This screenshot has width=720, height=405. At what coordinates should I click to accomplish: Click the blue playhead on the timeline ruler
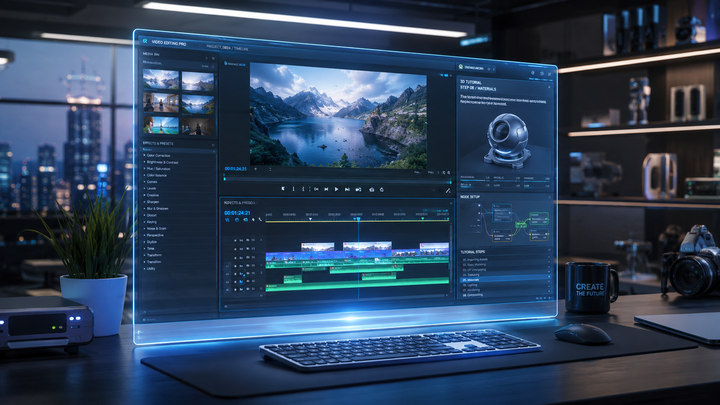358,219
